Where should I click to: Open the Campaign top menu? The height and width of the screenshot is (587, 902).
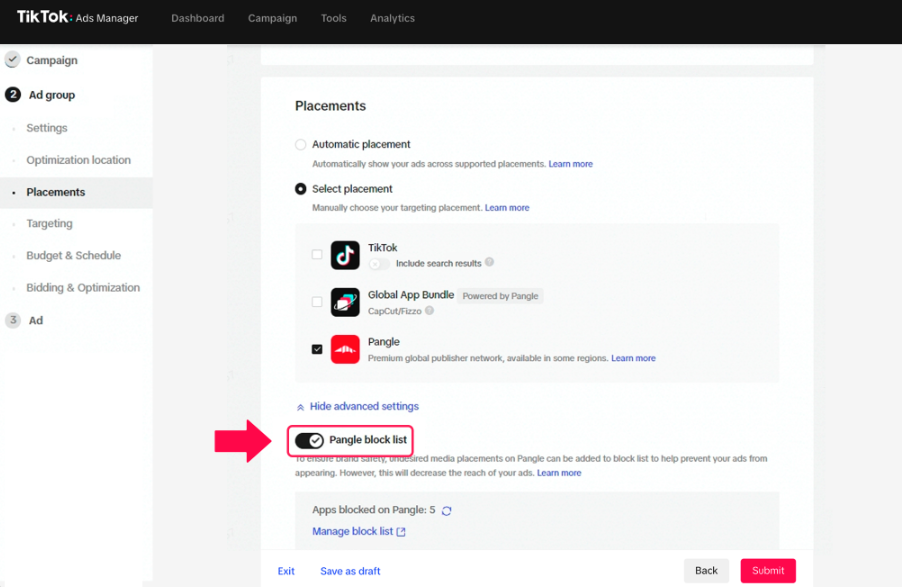(x=273, y=18)
